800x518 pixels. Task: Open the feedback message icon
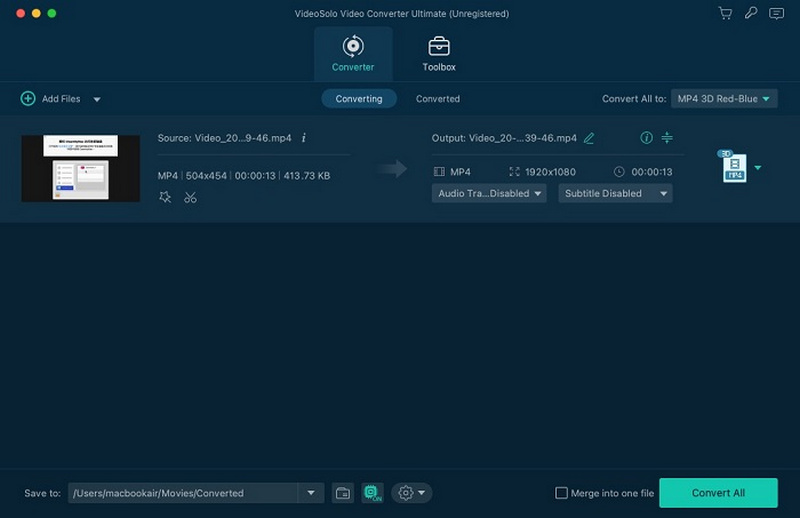(776, 13)
